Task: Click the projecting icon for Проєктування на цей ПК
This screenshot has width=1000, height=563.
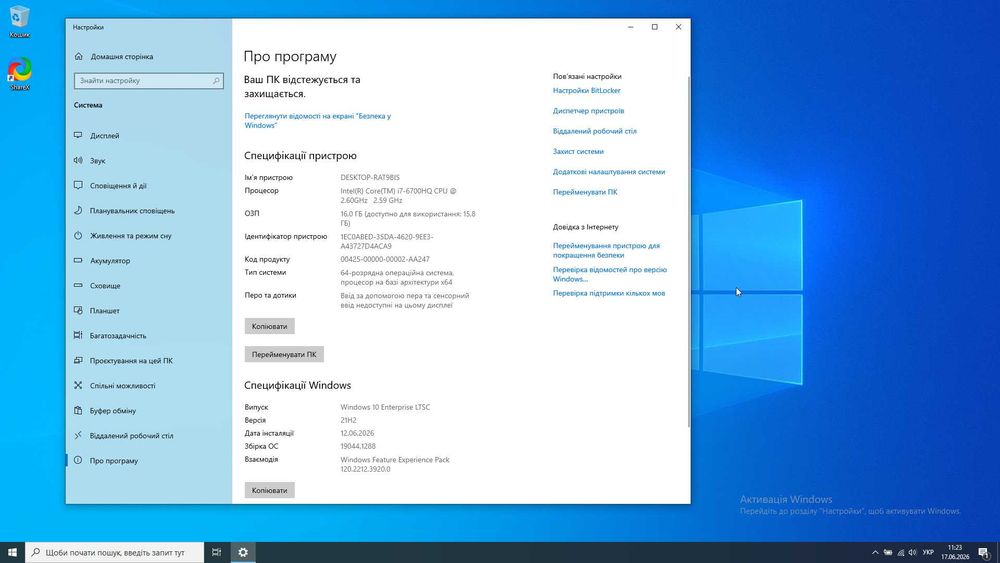Action: (x=78, y=360)
